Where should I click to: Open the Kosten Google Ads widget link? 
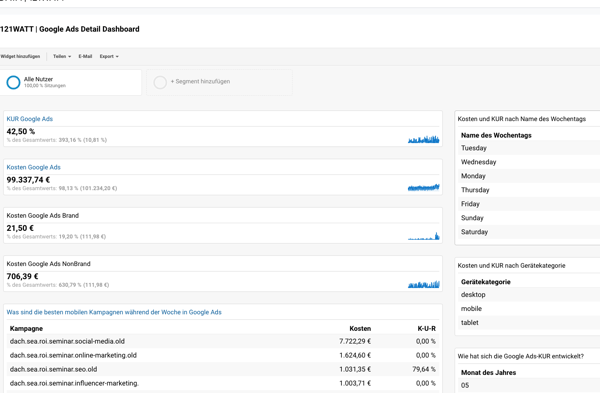click(33, 167)
